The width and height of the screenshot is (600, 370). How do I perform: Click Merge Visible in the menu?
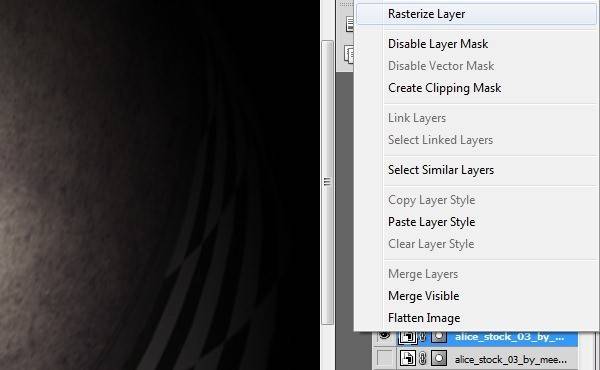[x=423, y=296]
